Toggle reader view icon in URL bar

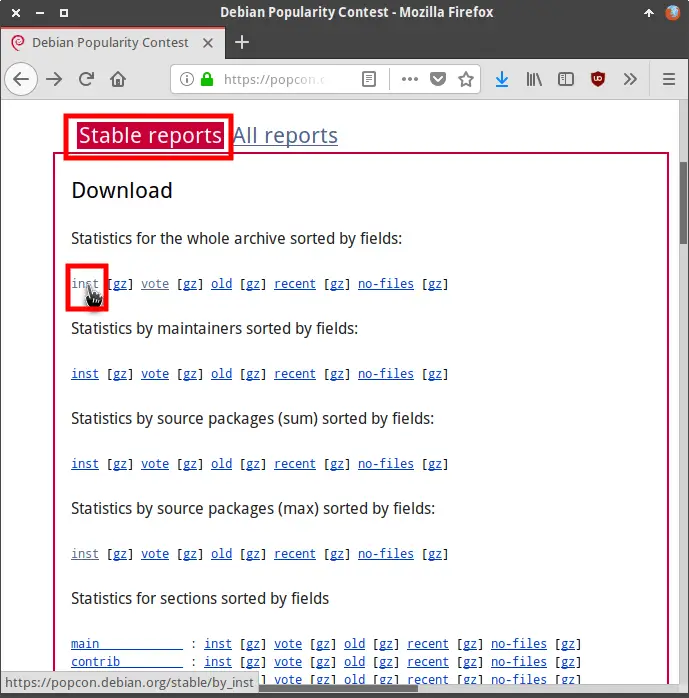pyautogui.click(x=369, y=80)
